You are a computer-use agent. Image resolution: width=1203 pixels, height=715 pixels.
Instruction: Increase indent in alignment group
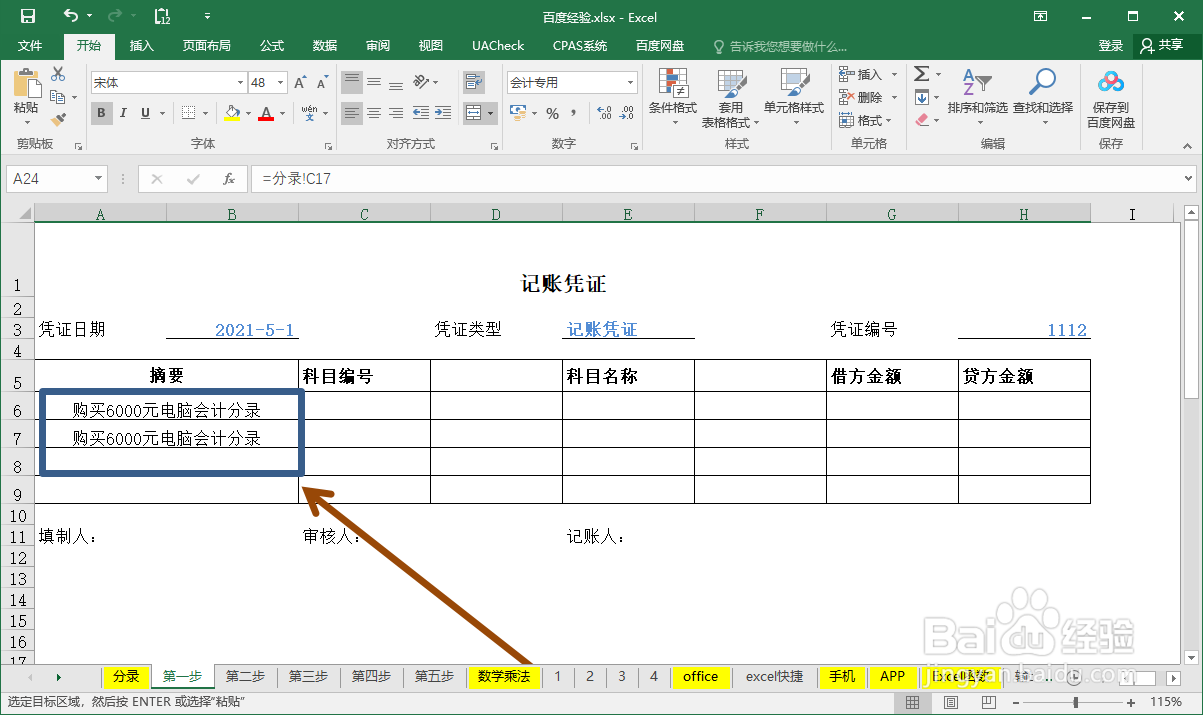pyautogui.click(x=444, y=113)
